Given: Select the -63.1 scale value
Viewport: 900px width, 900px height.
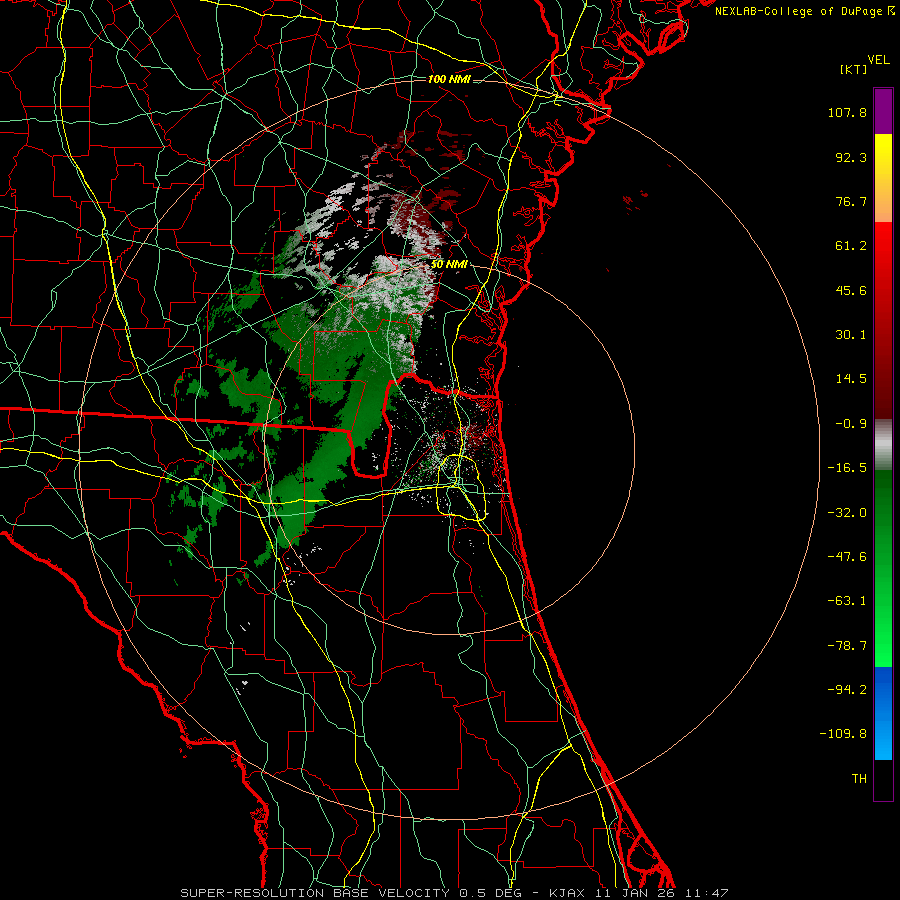Looking at the screenshot, I should (847, 601).
